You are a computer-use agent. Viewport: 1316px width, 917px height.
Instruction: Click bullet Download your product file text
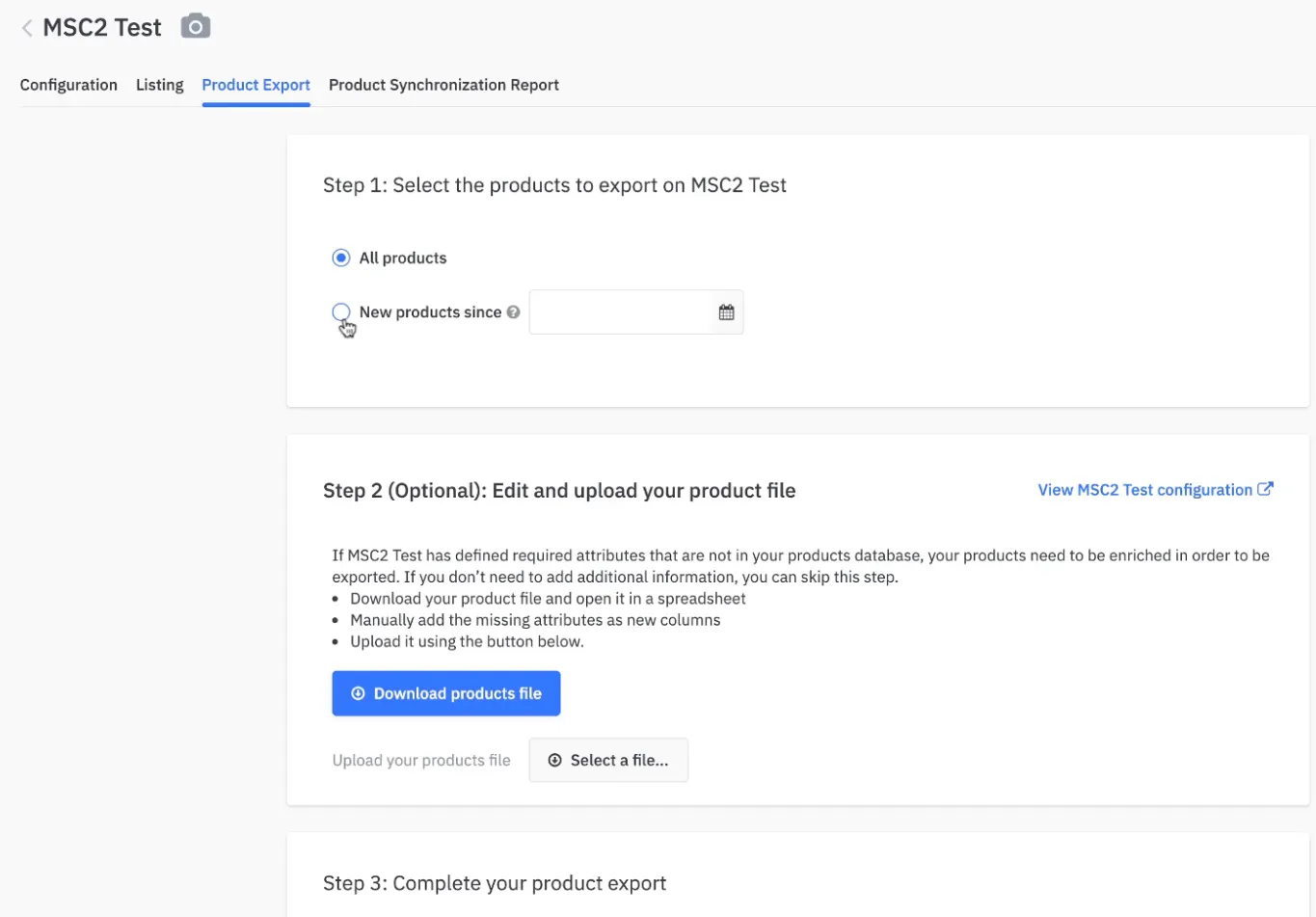tap(548, 599)
